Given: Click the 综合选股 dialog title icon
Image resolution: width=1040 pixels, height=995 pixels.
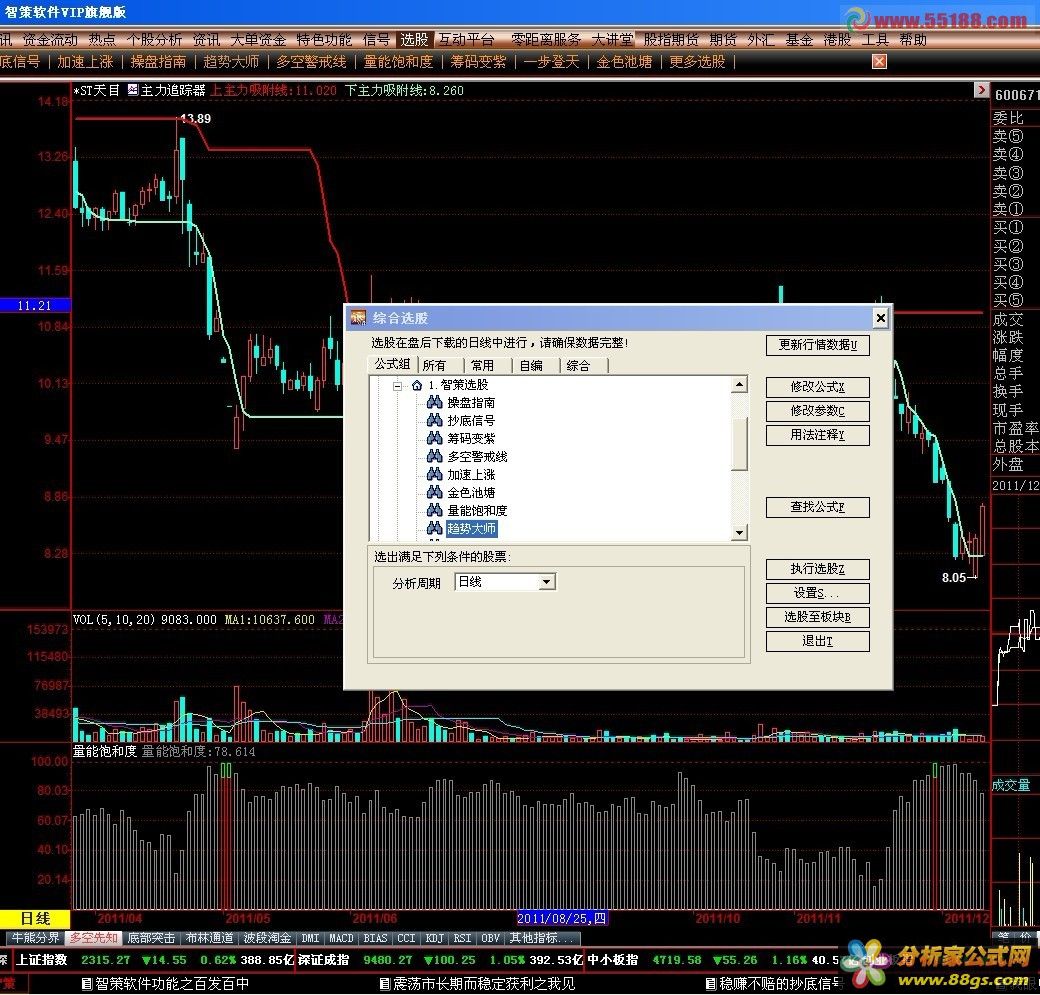Looking at the screenshot, I should (x=358, y=318).
